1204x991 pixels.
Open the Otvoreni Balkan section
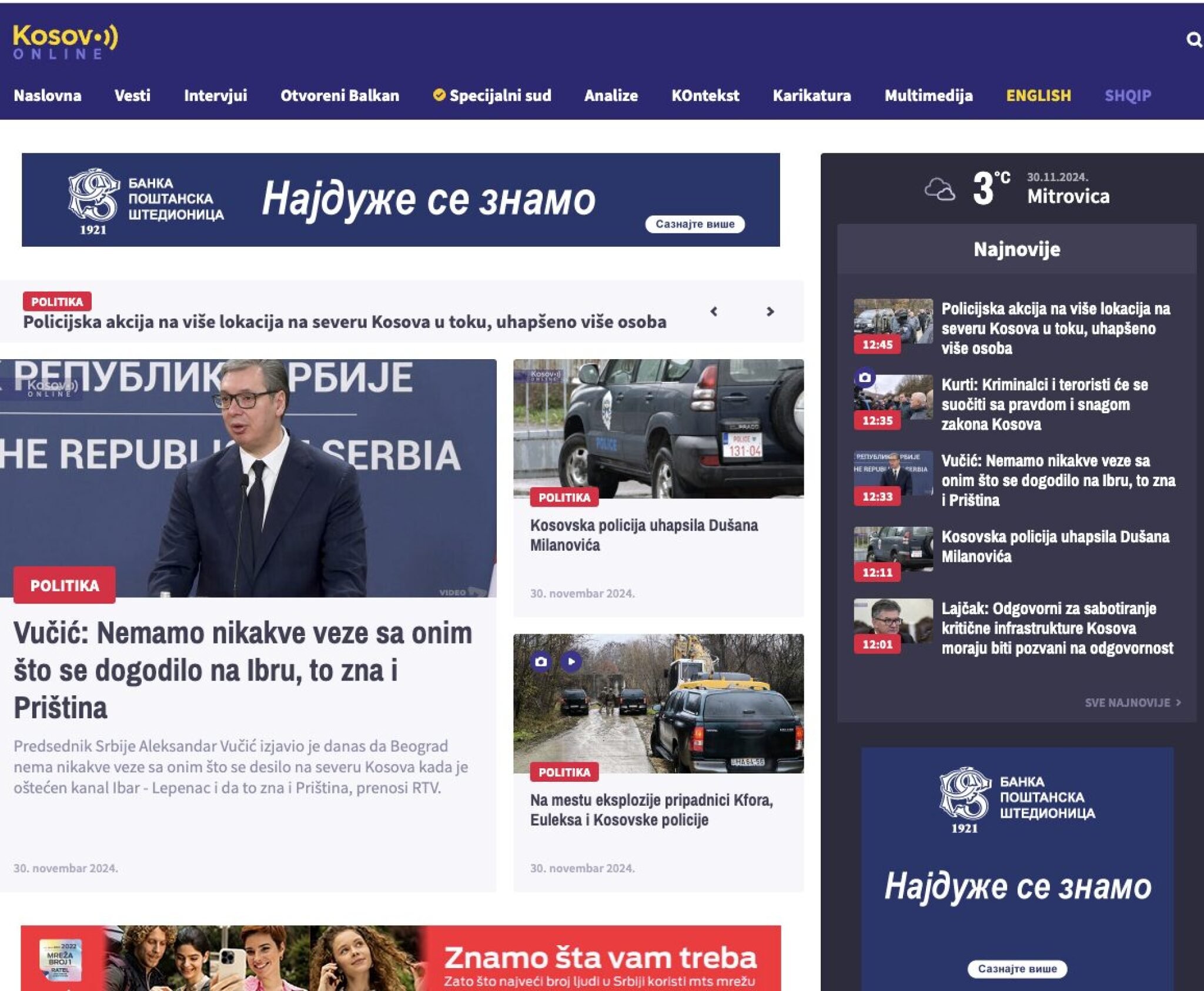pyautogui.click(x=341, y=95)
